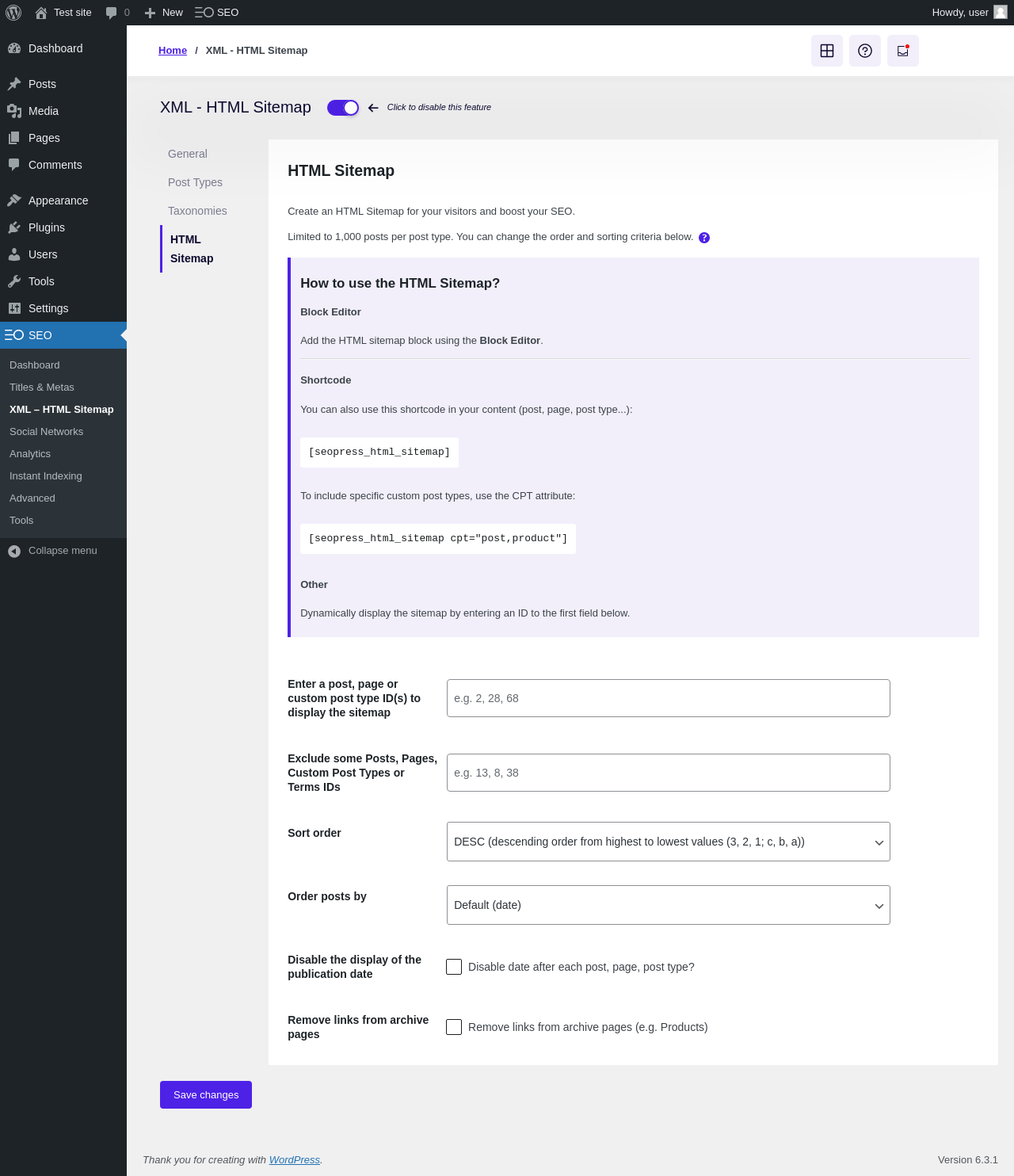Open XML – HTML Sitemap submenu item
The width and height of the screenshot is (1014, 1176).
point(62,410)
